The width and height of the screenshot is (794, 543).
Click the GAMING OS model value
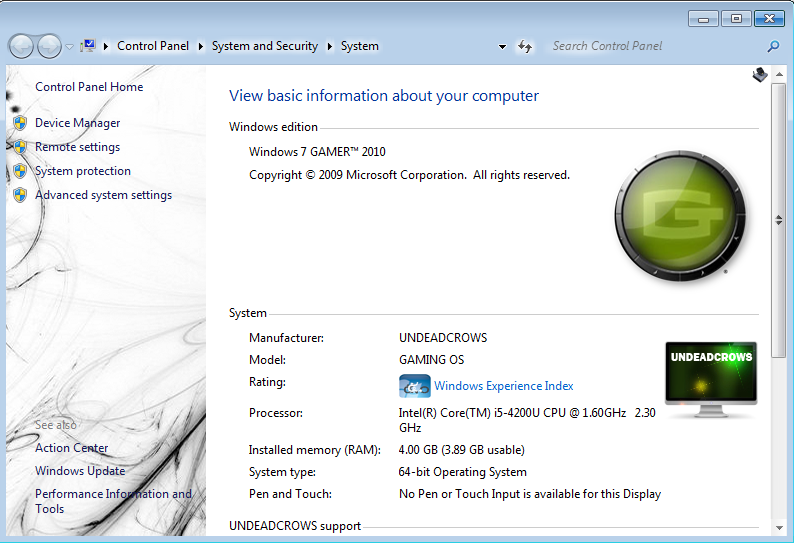[431, 360]
